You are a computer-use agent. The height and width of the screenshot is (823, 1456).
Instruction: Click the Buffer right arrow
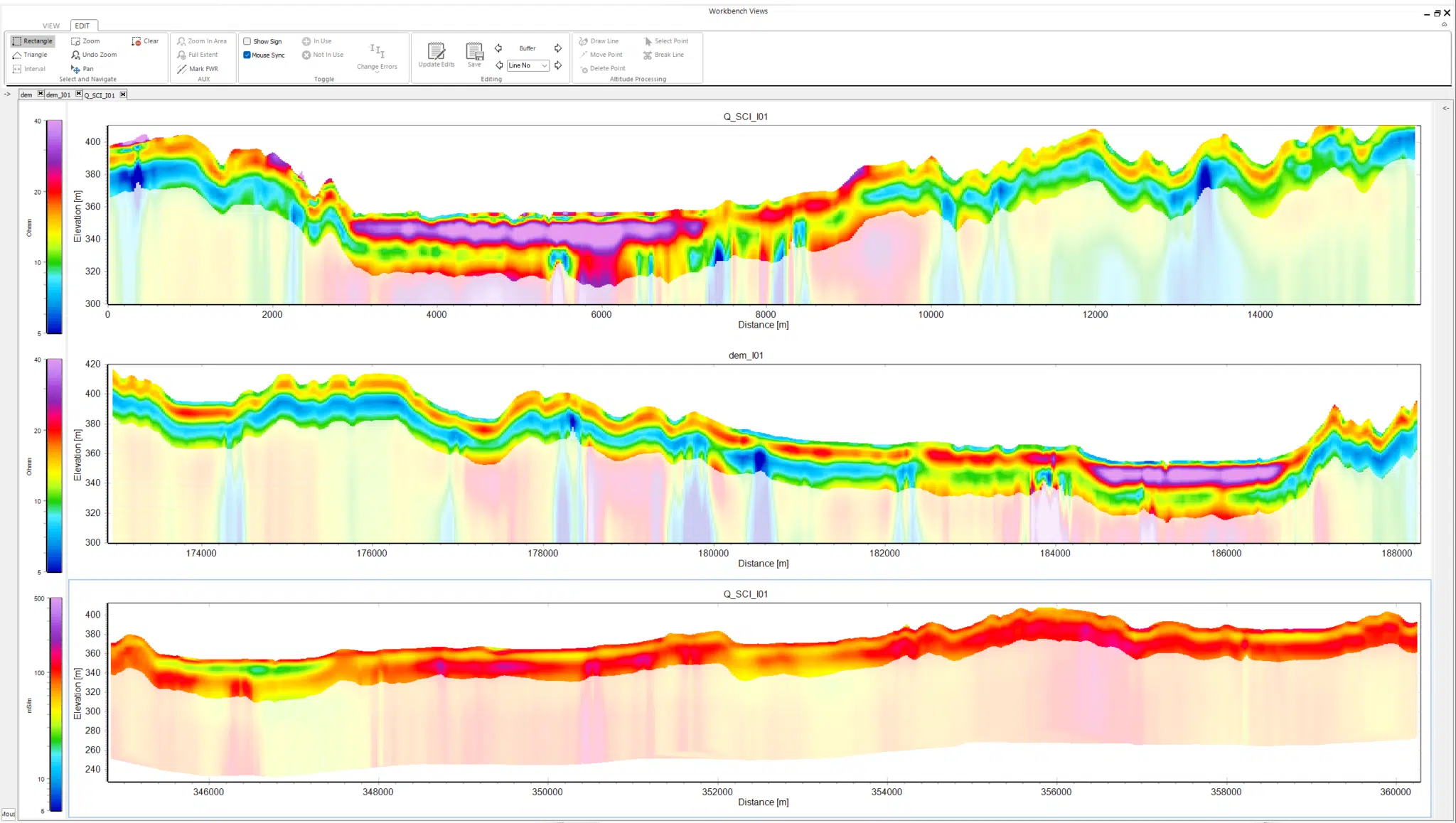(x=558, y=48)
